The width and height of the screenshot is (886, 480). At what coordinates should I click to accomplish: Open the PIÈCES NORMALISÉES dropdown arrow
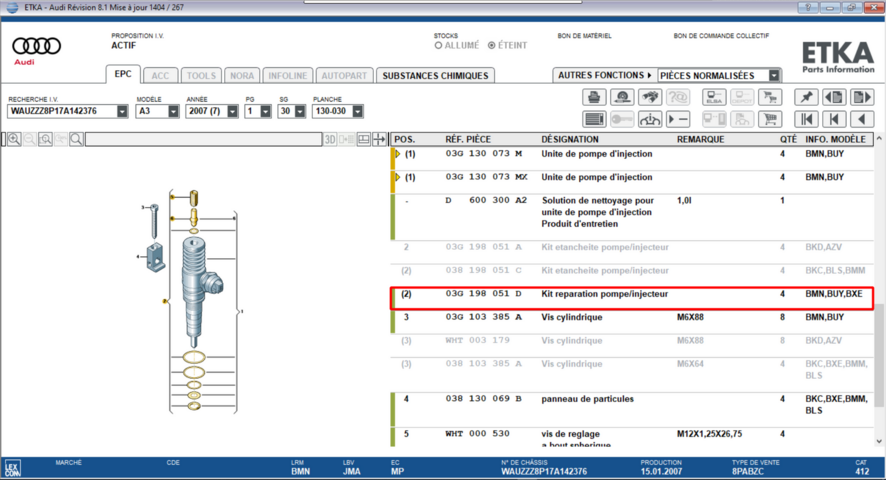[774, 75]
